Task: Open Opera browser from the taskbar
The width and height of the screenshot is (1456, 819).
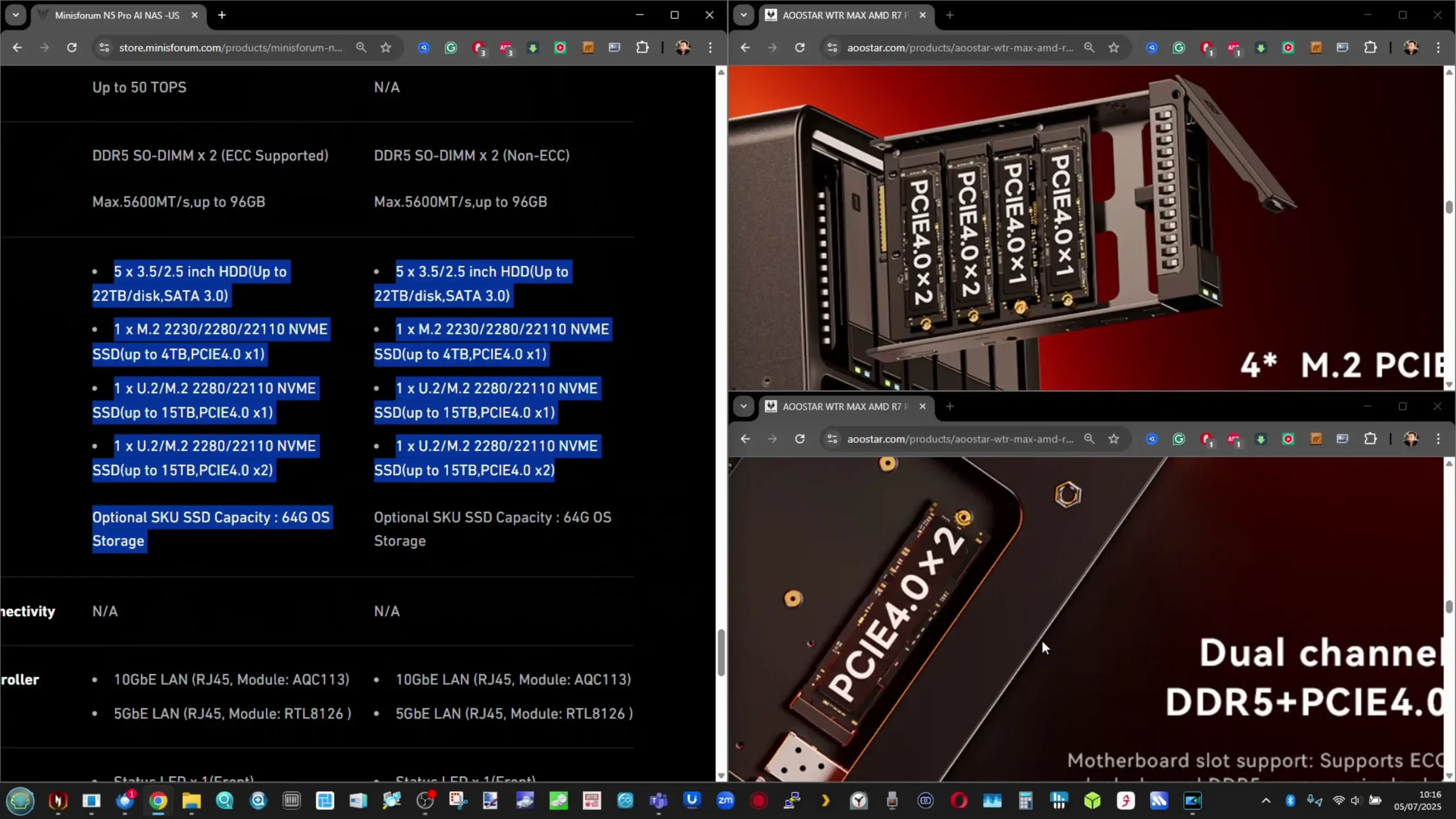Action: pyautogui.click(x=959, y=801)
